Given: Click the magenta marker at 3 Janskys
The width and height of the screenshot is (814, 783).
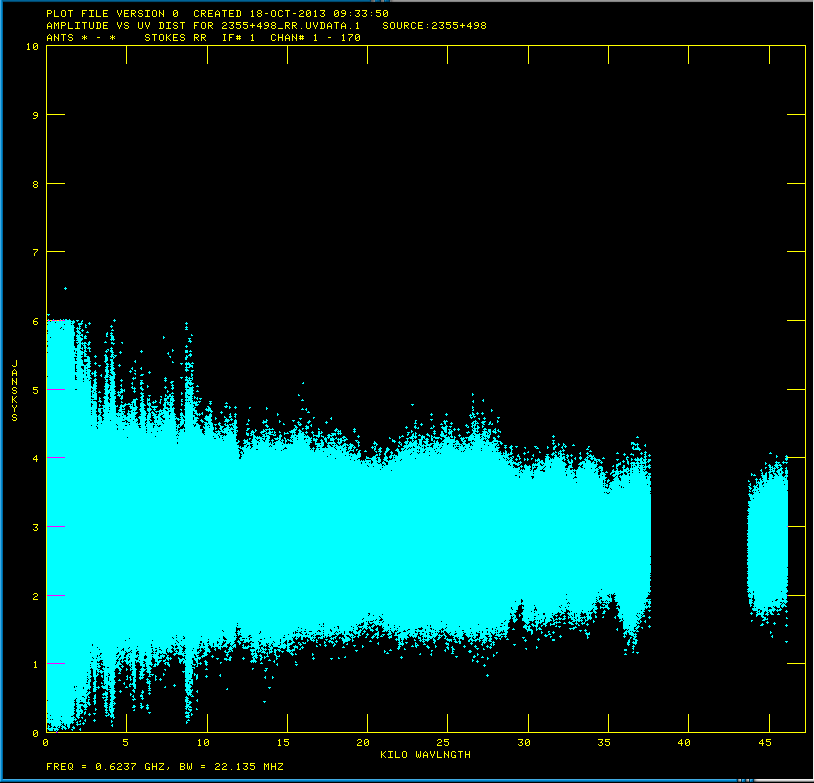Looking at the screenshot, I should (x=56, y=526).
